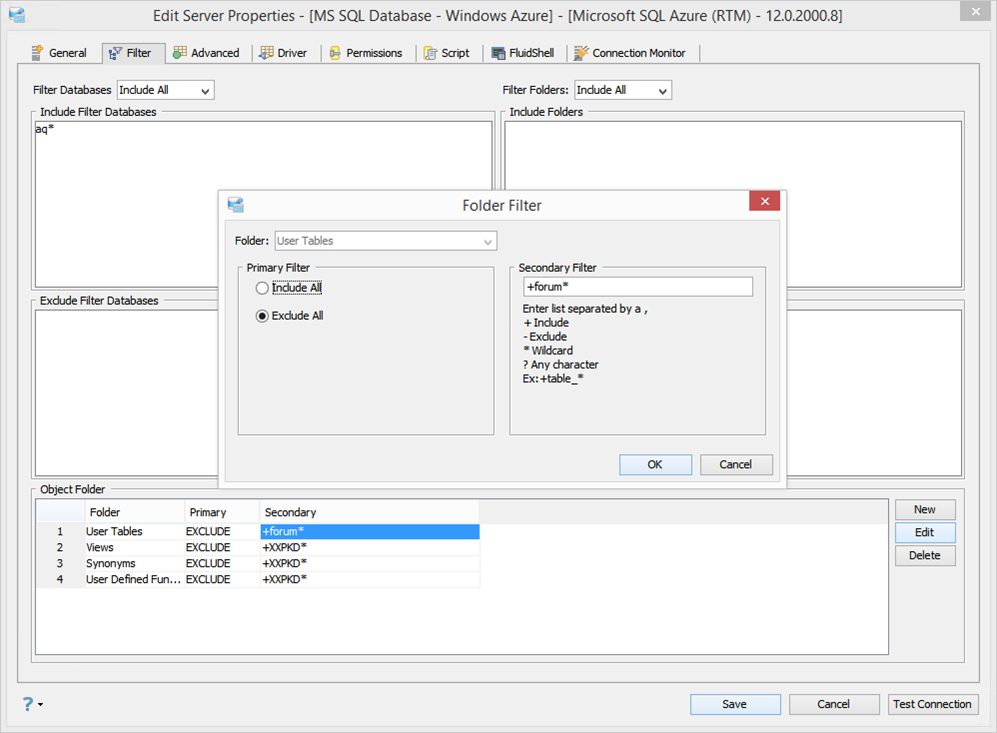Click the FluidShell tab icon
This screenshot has height=733, width=997.
498,53
